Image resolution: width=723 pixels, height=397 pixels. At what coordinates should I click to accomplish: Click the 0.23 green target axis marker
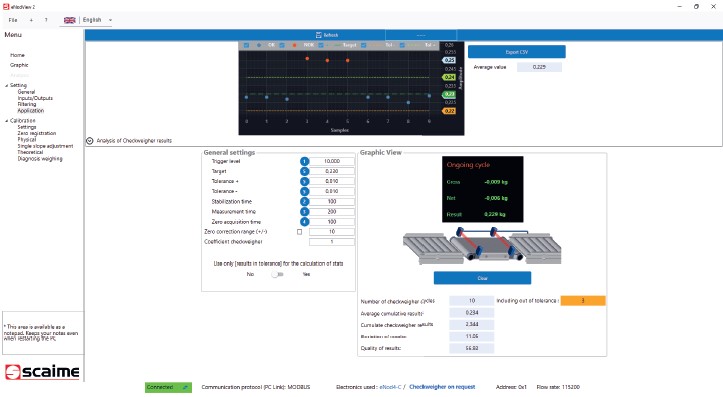point(449,94)
